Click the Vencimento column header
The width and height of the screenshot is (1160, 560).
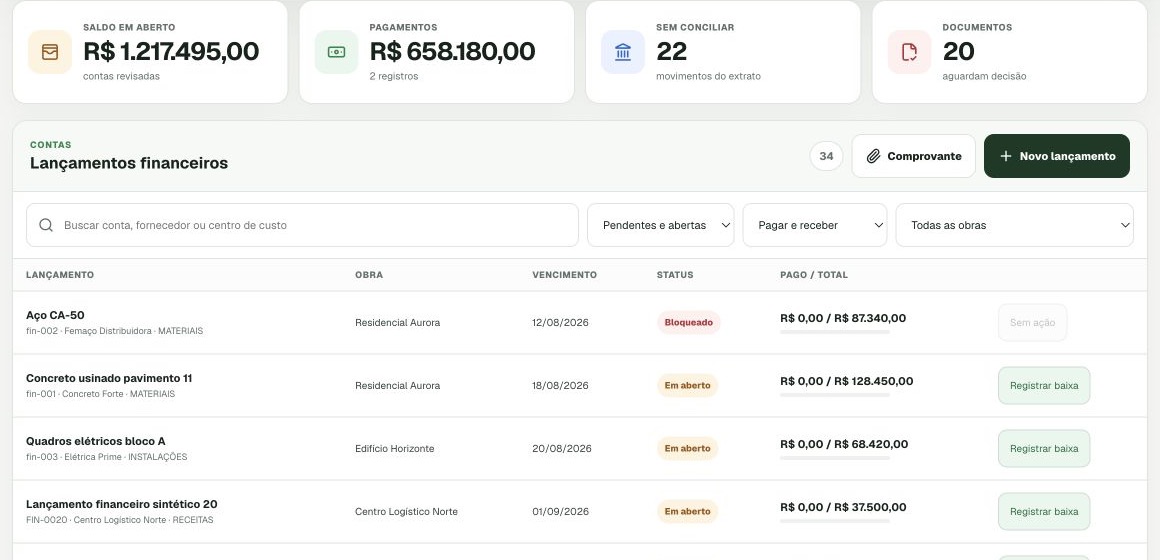(x=564, y=274)
